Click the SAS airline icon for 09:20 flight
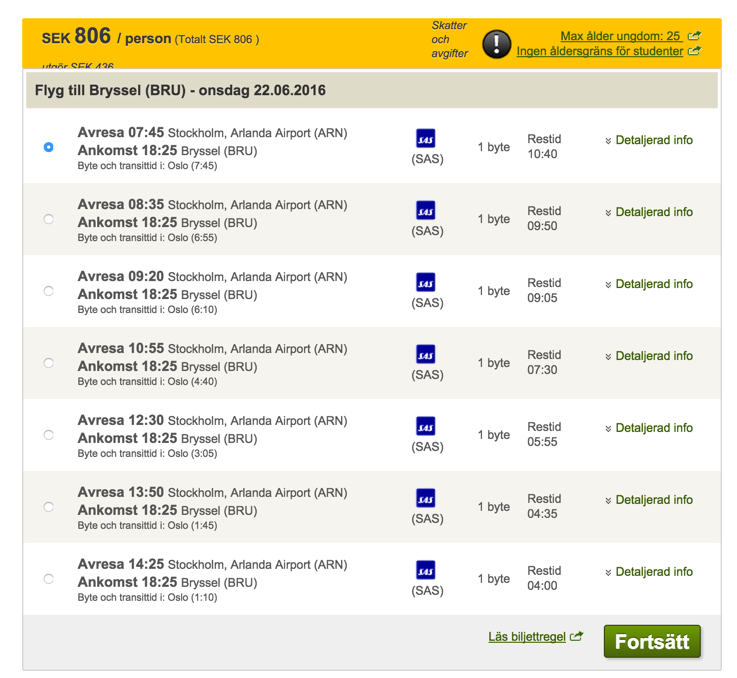 (426, 283)
